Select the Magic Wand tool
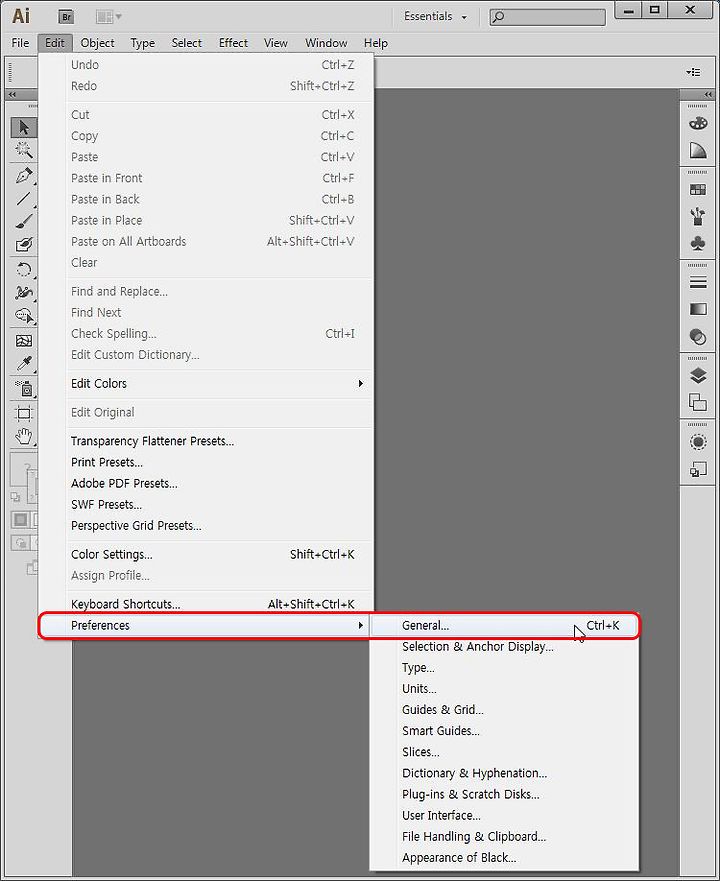The width and height of the screenshot is (720, 881). (x=24, y=150)
